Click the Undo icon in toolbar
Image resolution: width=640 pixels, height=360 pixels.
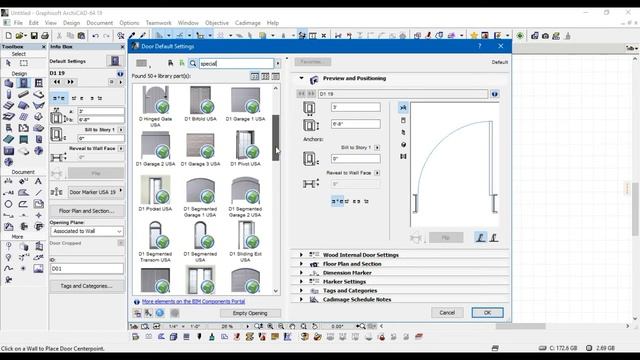pos(95,36)
